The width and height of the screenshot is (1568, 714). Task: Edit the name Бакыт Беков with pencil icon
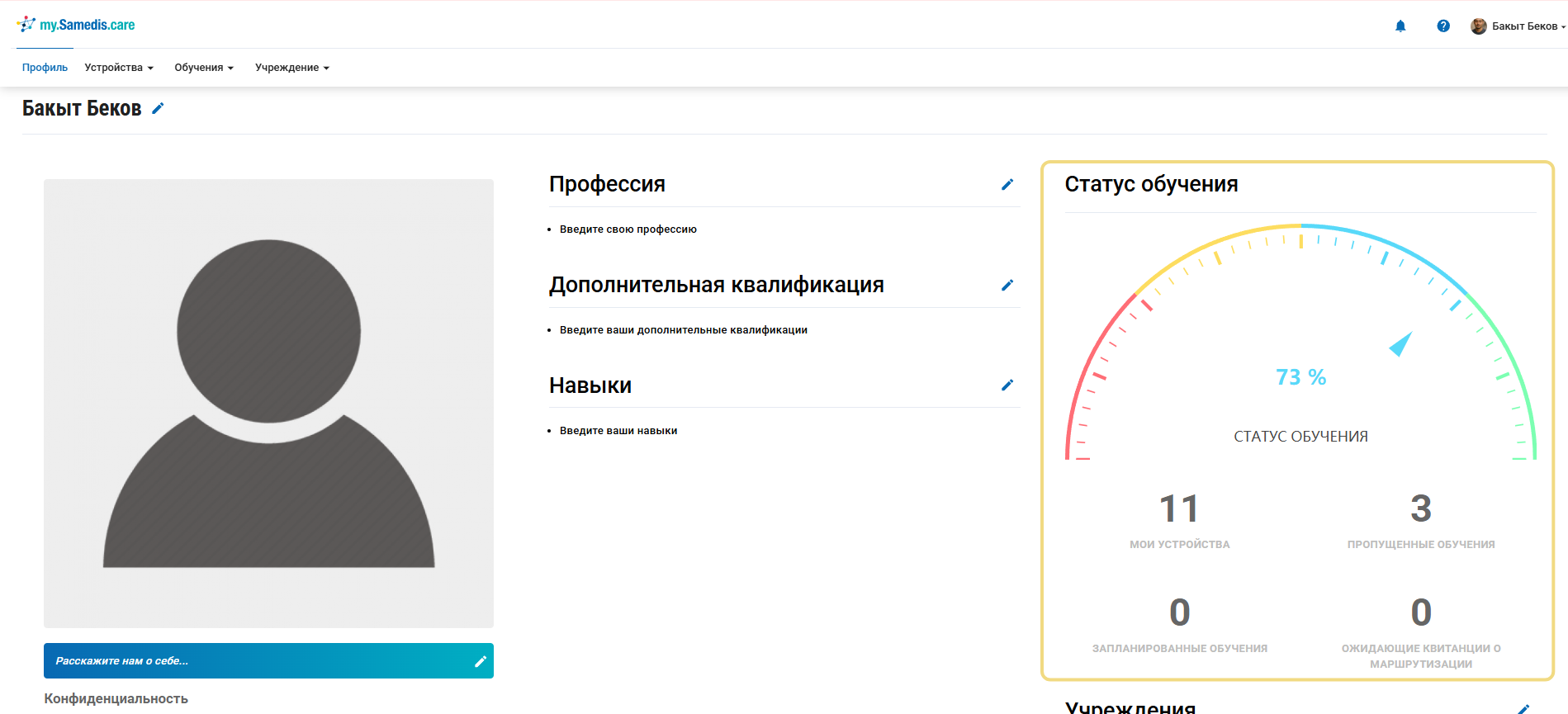pyautogui.click(x=159, y=108)
